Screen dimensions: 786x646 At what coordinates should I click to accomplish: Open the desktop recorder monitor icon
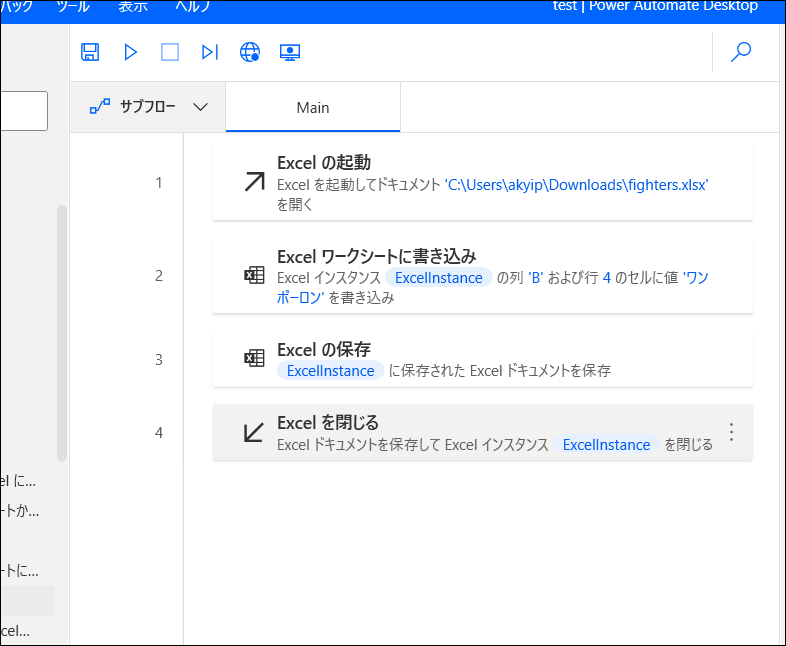point(290,52)
